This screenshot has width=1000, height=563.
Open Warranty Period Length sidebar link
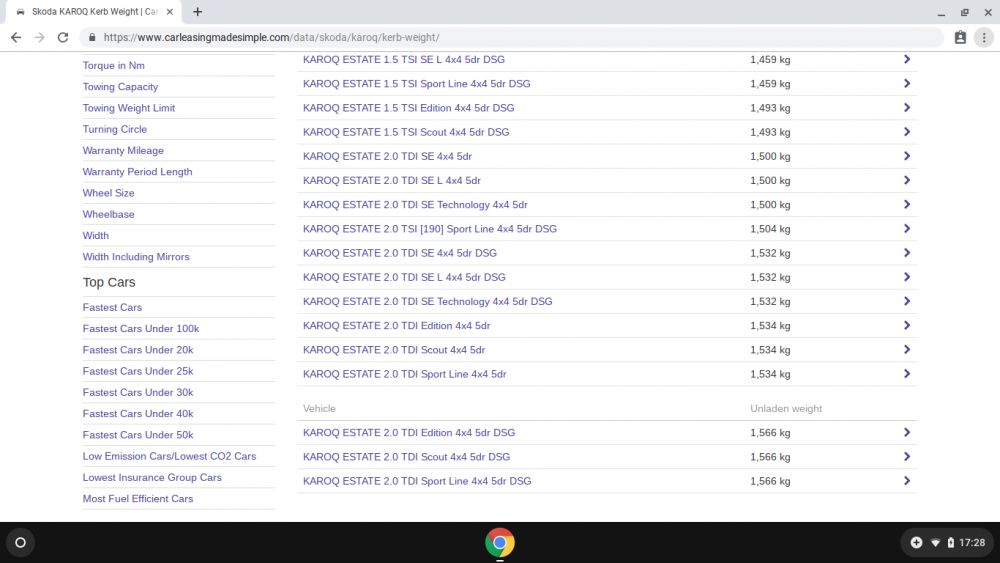click(x=137, y=172)
